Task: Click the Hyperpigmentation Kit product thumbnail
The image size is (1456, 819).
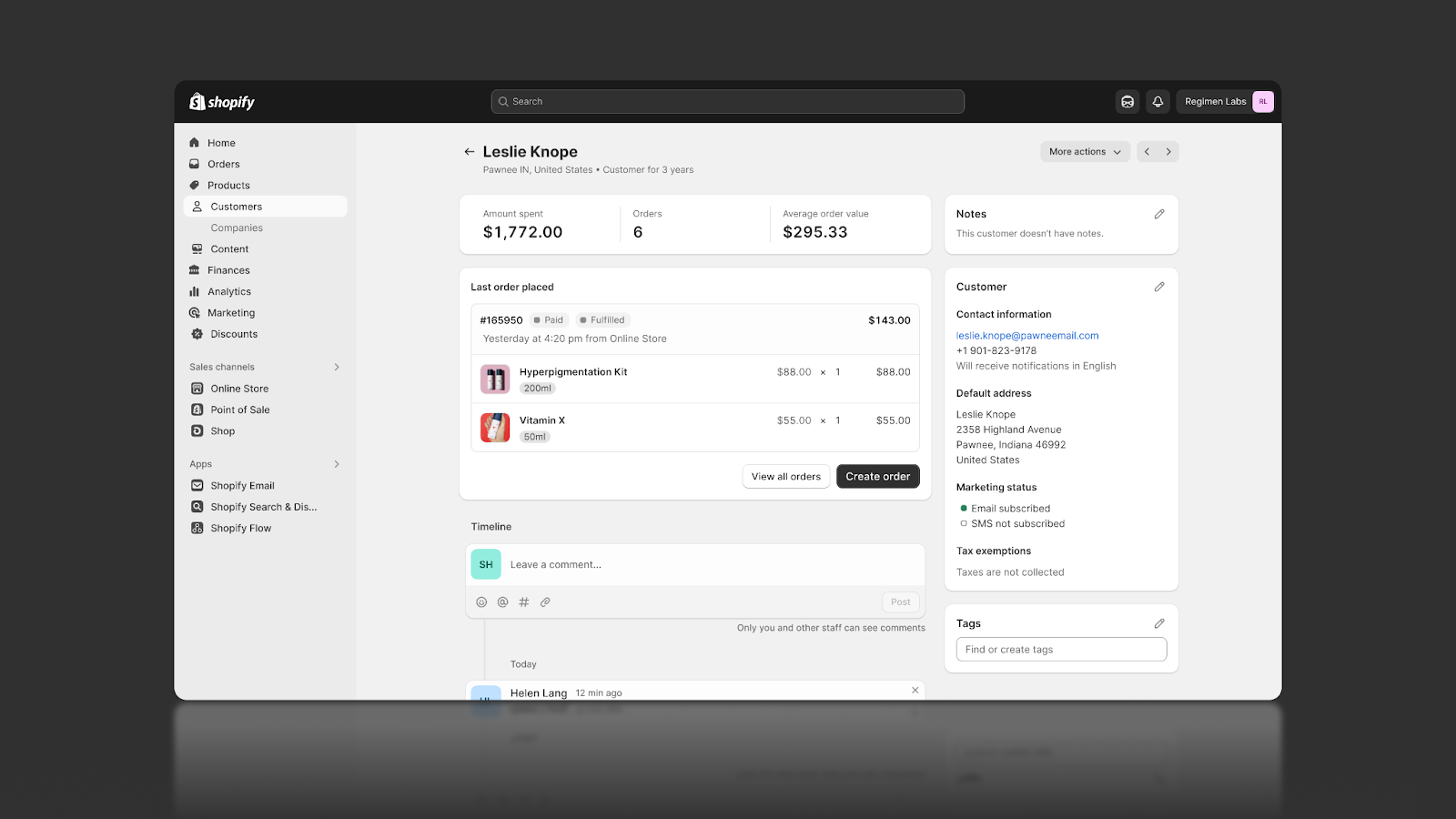Action: [x=495, y=379]
